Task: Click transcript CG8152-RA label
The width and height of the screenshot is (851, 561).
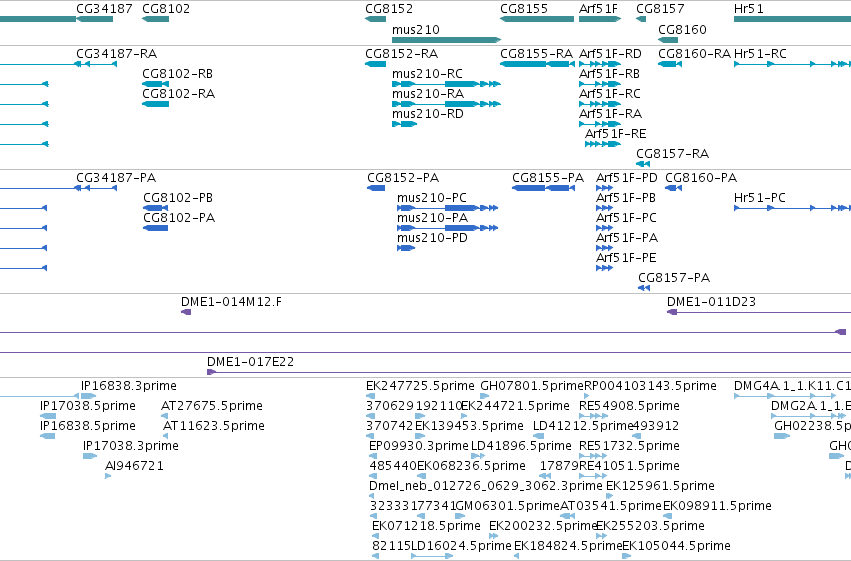Action: (402, 54)
